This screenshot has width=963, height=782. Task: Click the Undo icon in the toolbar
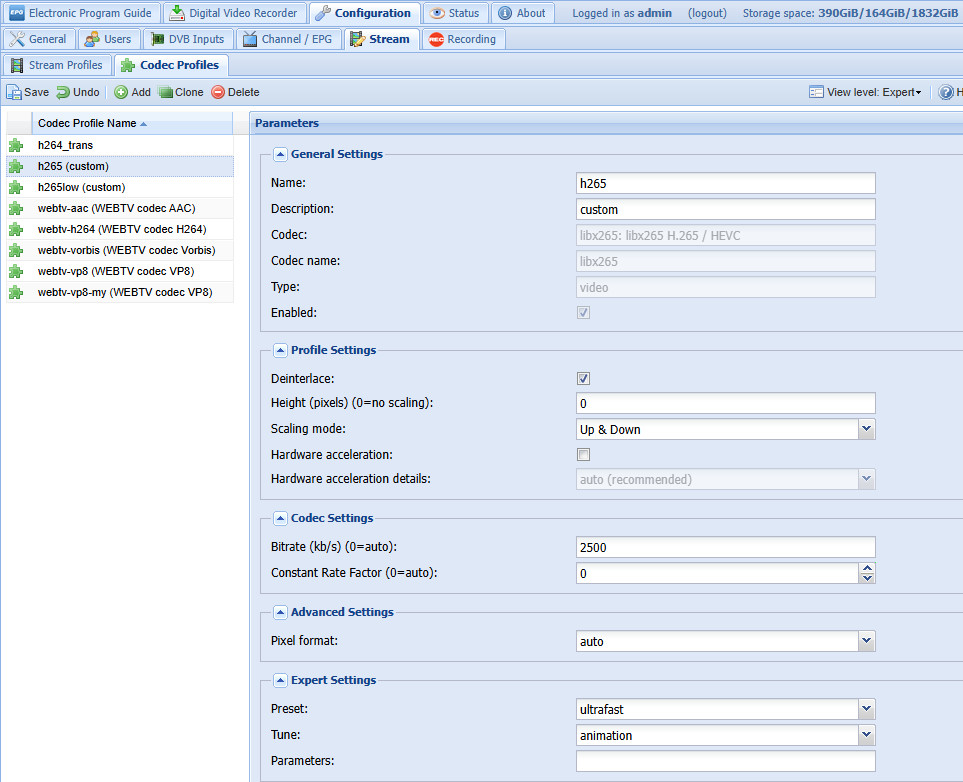(63, 92)
